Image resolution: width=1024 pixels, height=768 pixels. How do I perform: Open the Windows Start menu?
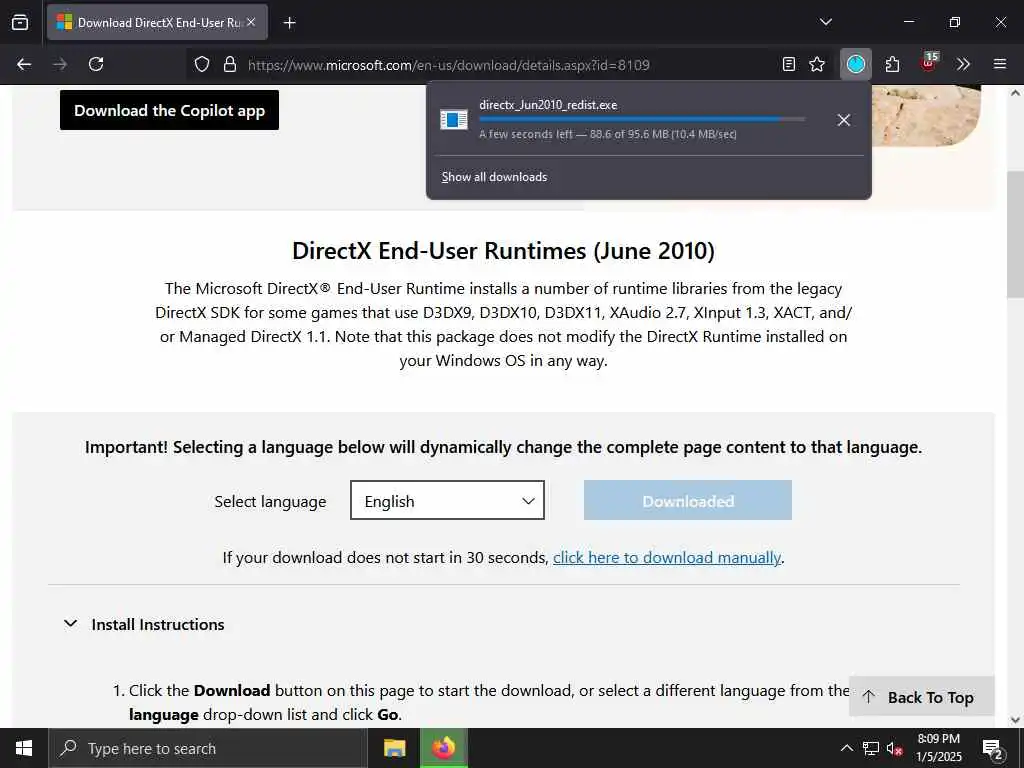click(x=24, y=748)
